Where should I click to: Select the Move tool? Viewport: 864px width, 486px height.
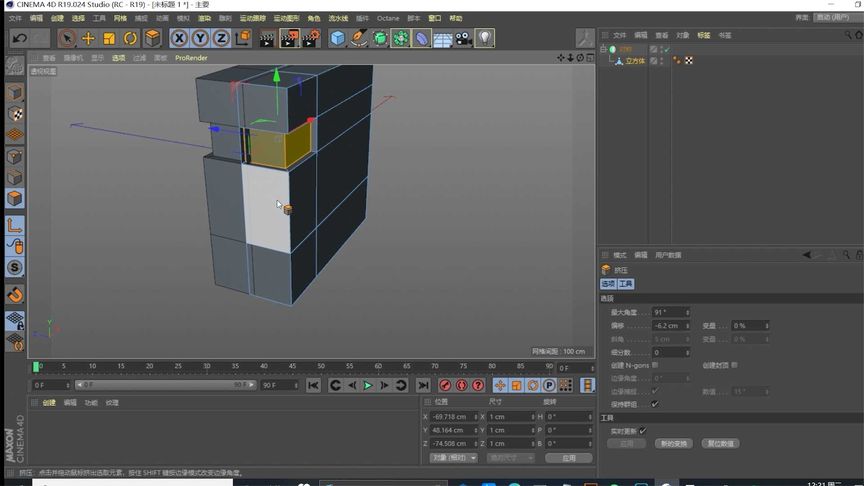pyautogui.click(x=88, y=38)
